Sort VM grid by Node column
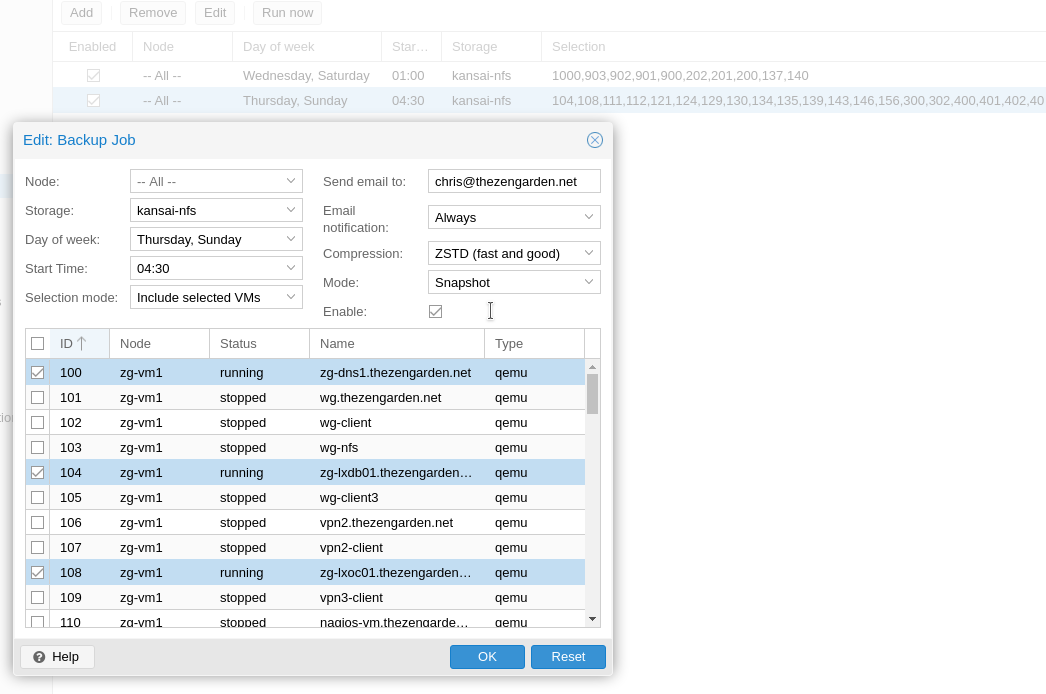This screenshot has height=694, width=1046. [159, 344]
